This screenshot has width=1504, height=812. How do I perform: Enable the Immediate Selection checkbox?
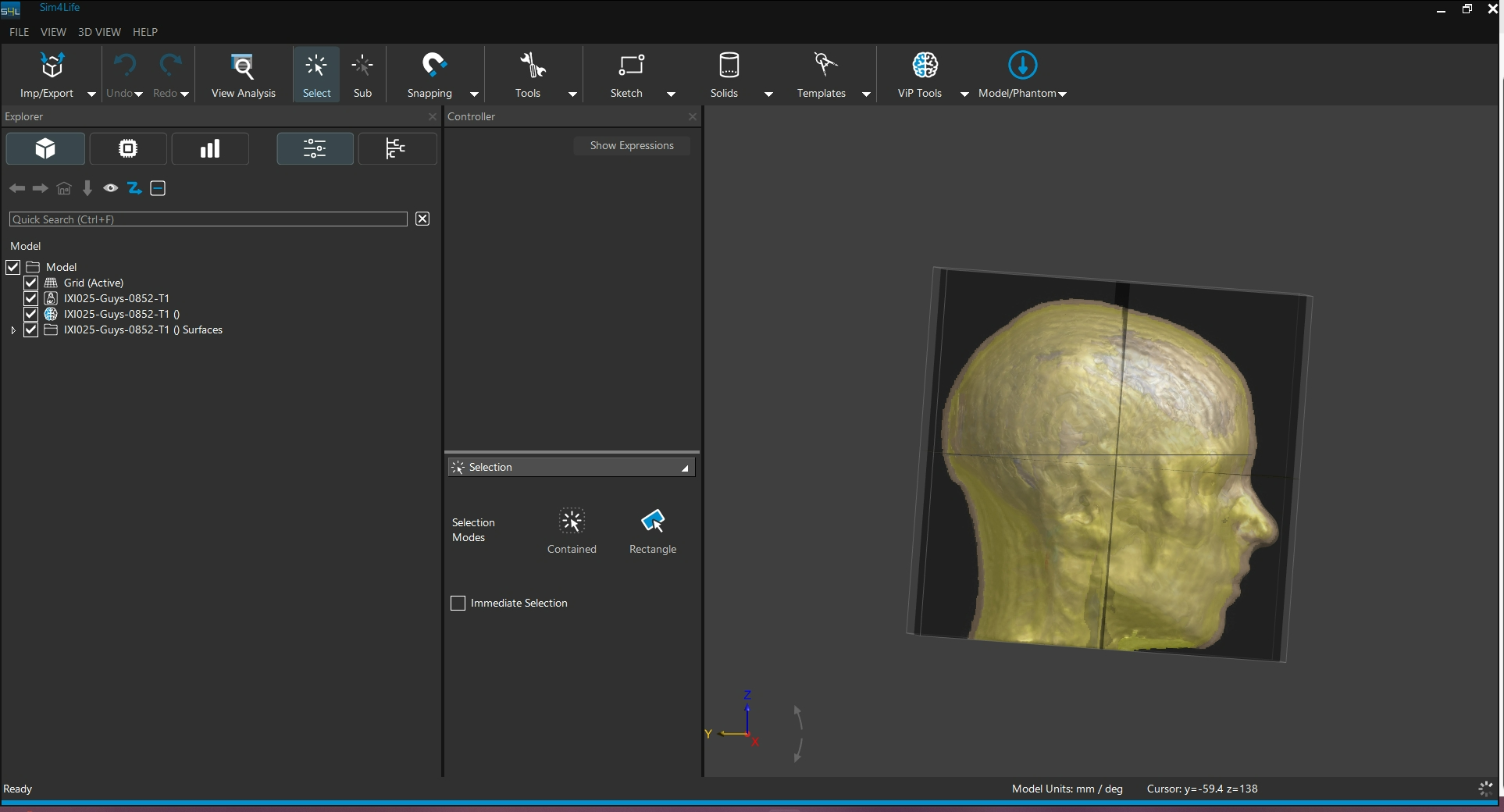tap(458, 604)
